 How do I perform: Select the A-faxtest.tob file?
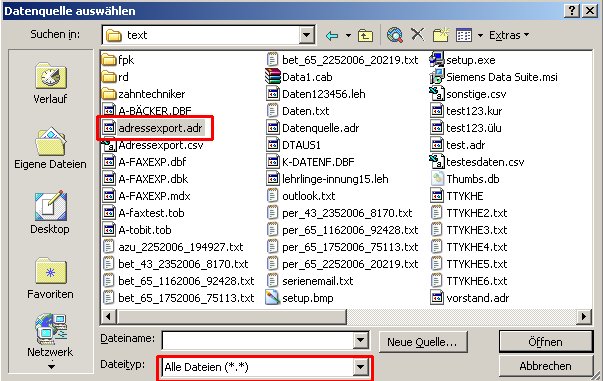pos(143,213)
